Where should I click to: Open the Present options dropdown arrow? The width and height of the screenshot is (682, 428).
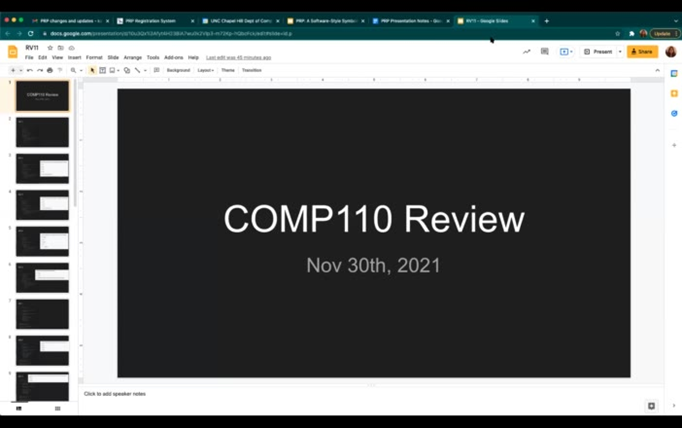(x=620, y=52)
